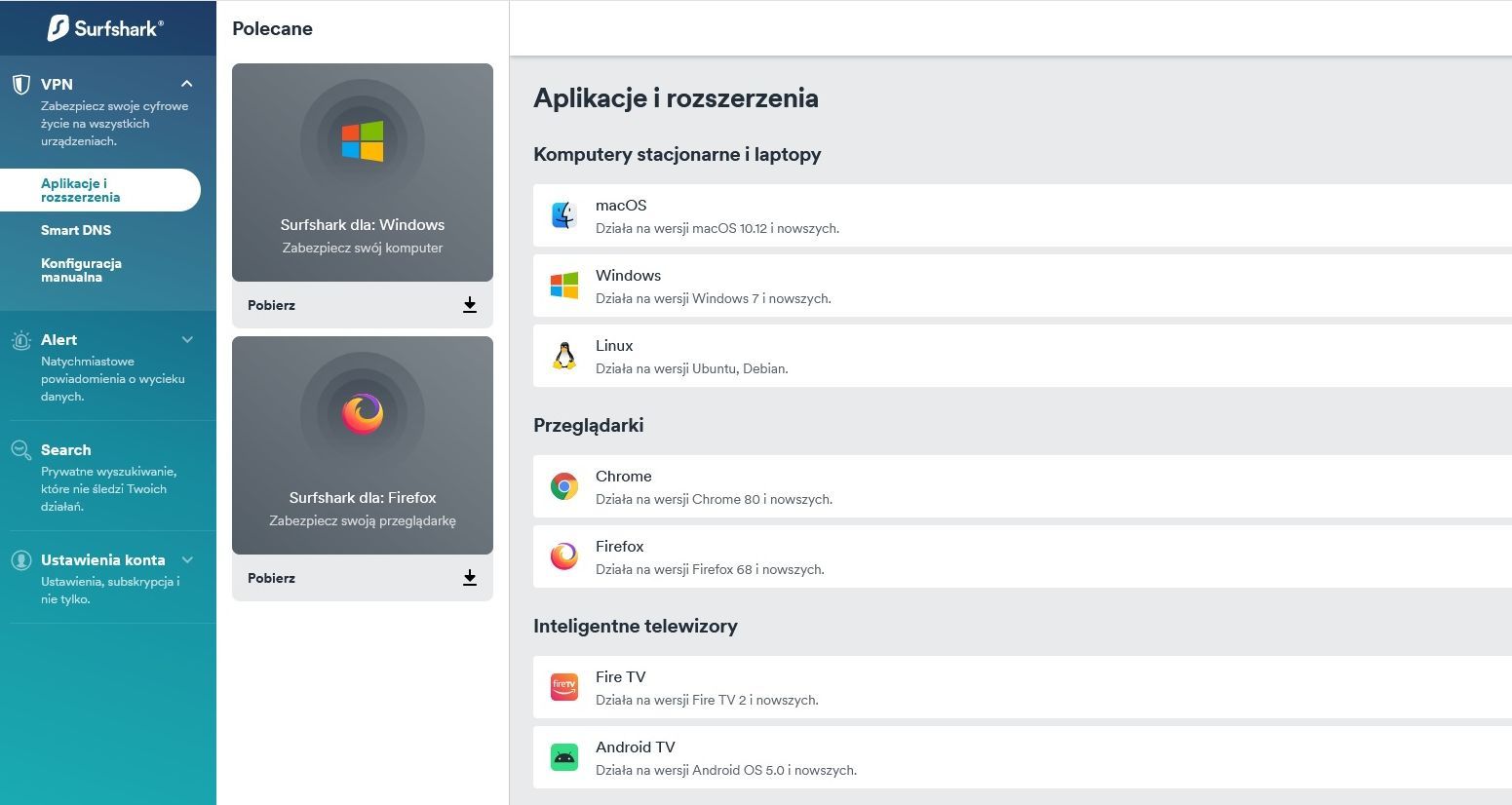Image resolution: width=1512 pixels, height=805 pixels.
Task: Select the Firefox extension row
Action: click(1023, 556)
